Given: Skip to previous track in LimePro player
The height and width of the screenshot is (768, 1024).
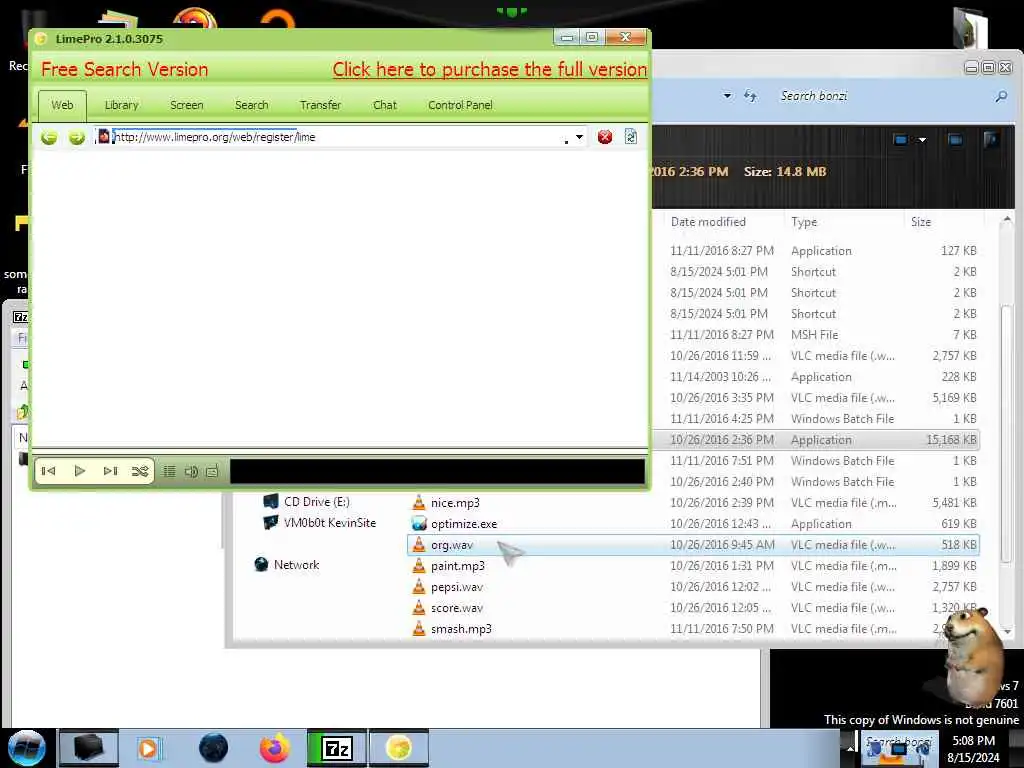Looking at the screenshot, I should point(48,471).
